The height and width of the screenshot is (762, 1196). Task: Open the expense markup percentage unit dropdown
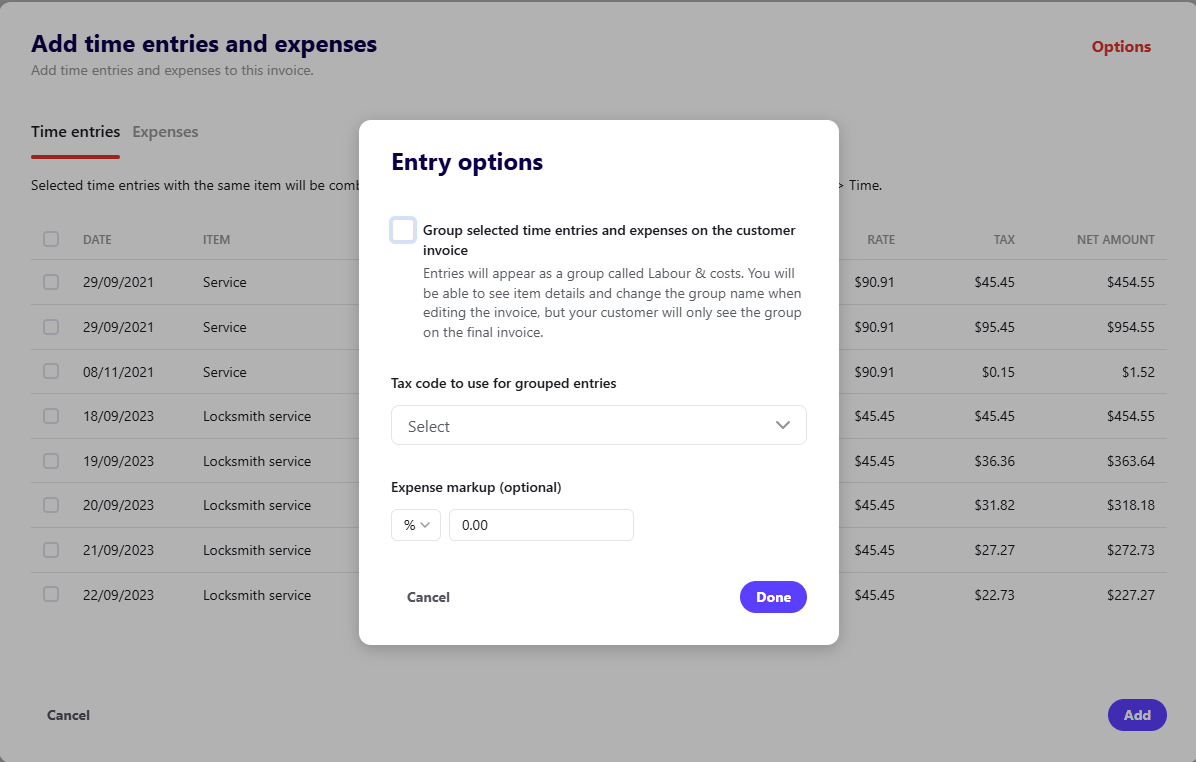click(415, 524)
